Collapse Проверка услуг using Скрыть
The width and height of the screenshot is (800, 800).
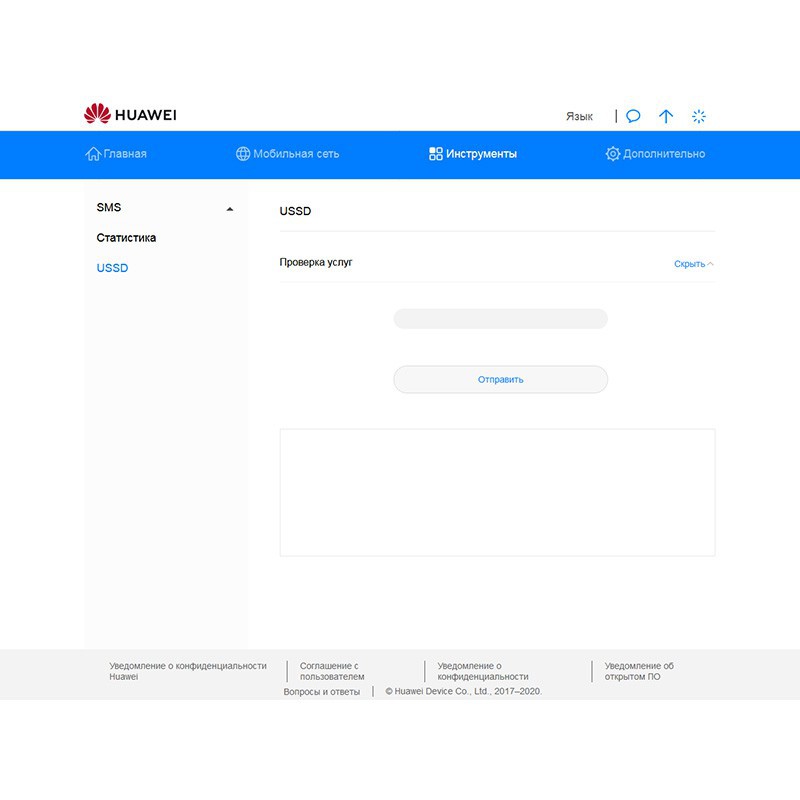(x=693, y=264)
